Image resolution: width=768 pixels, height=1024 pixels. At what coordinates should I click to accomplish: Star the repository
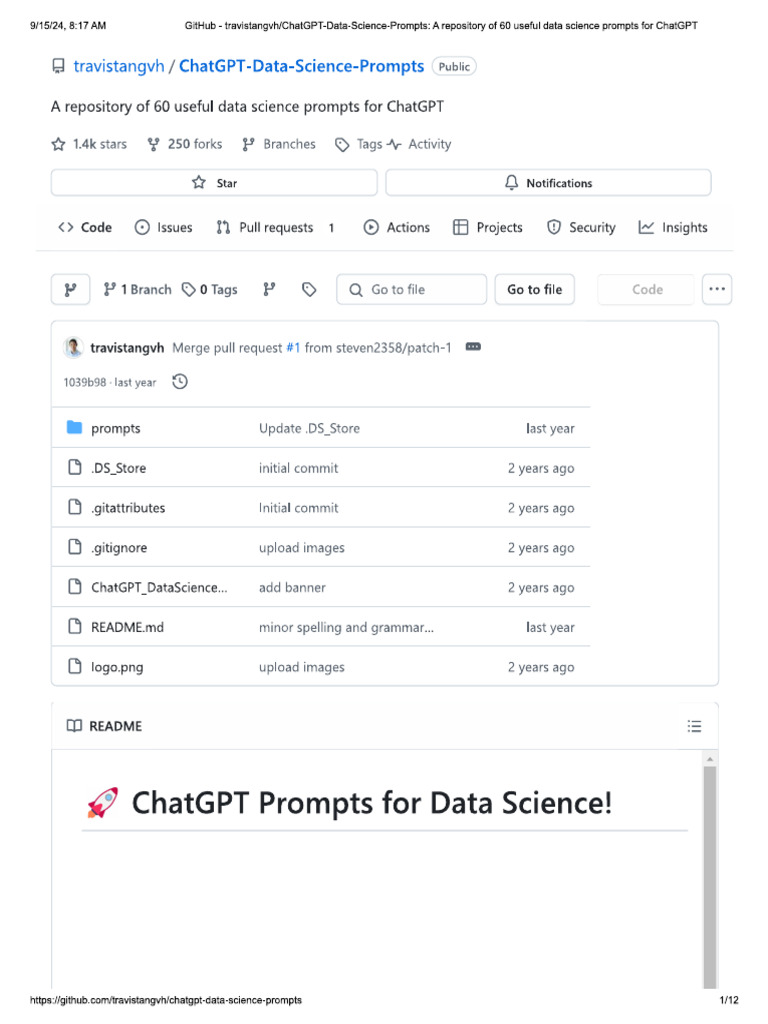click(214, 183)
